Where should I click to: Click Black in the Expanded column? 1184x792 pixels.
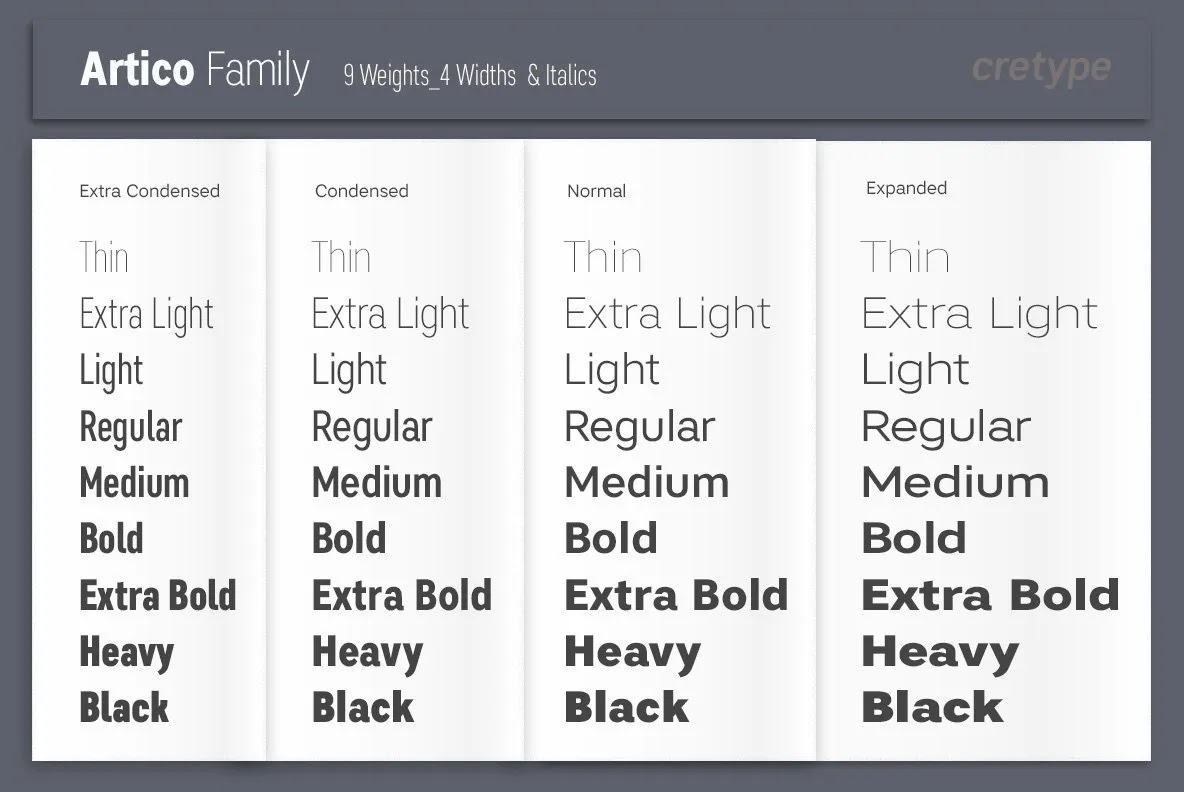[933, 708]
